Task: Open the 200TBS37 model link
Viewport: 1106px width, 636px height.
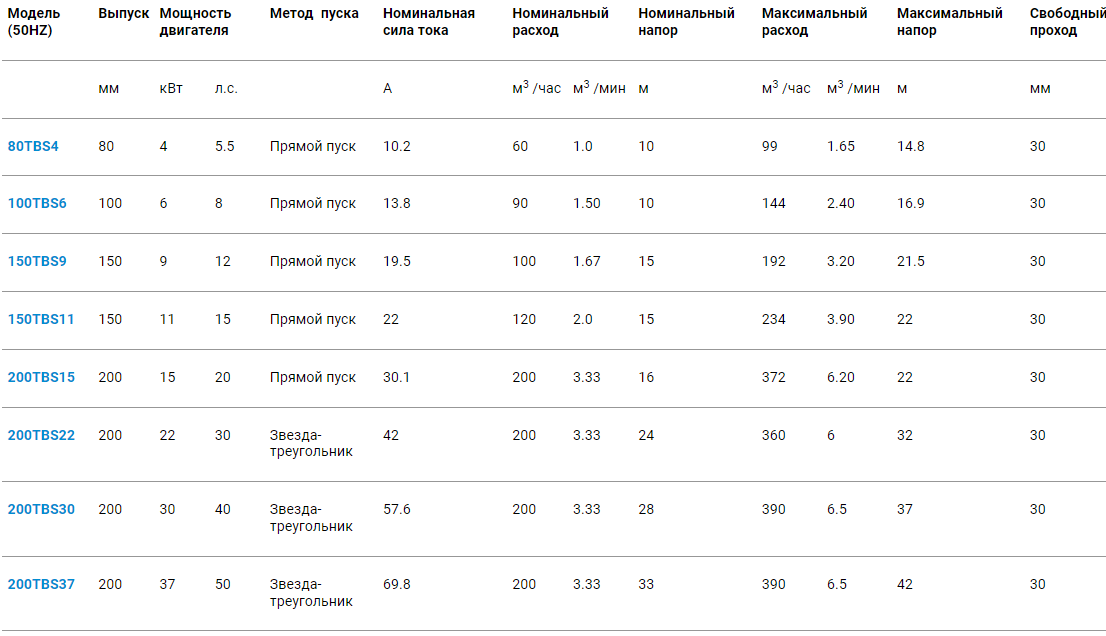Action: 41,584
